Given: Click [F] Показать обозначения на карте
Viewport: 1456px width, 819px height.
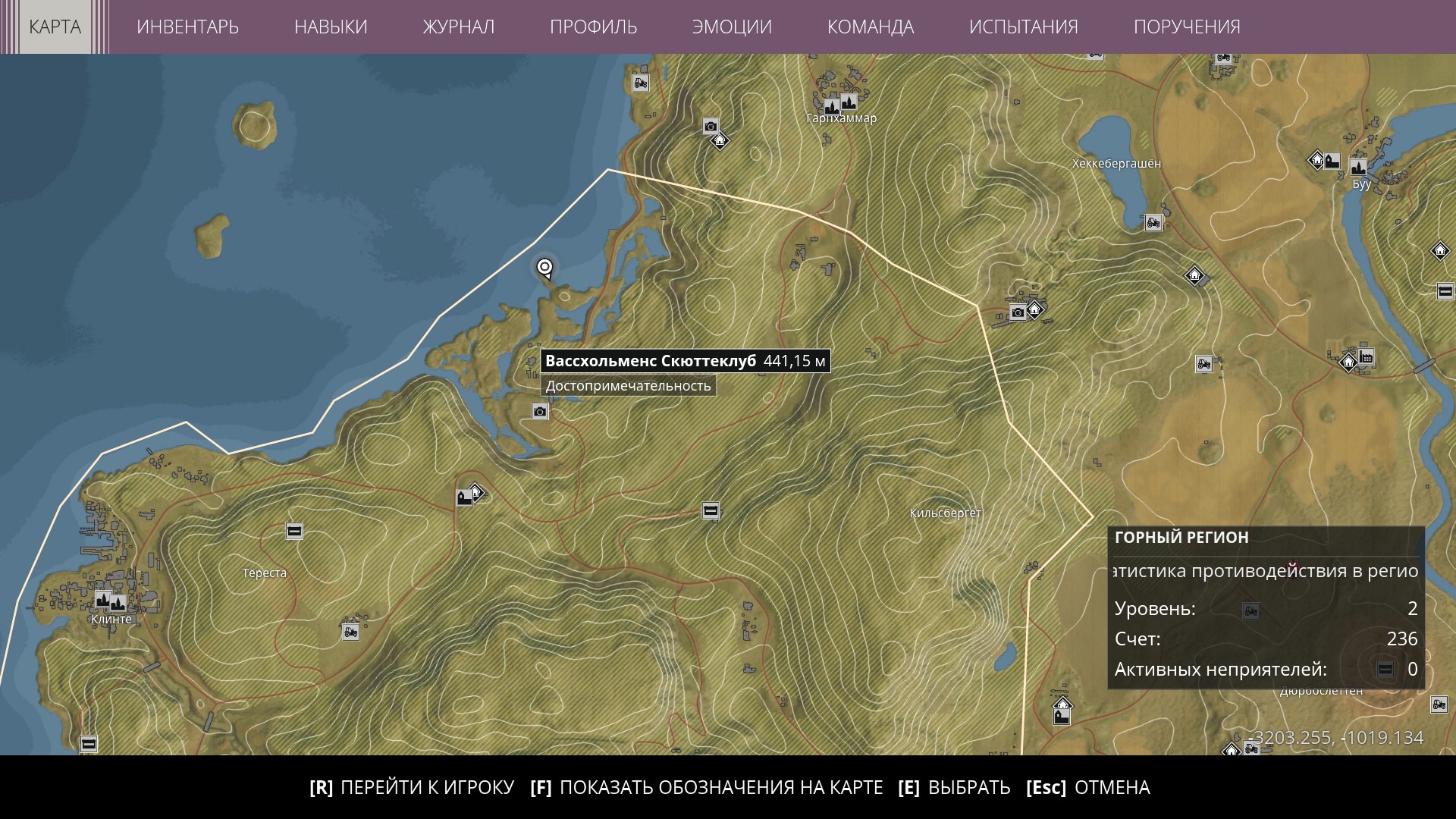Looking at the screenshot, I should click(707, 787).
